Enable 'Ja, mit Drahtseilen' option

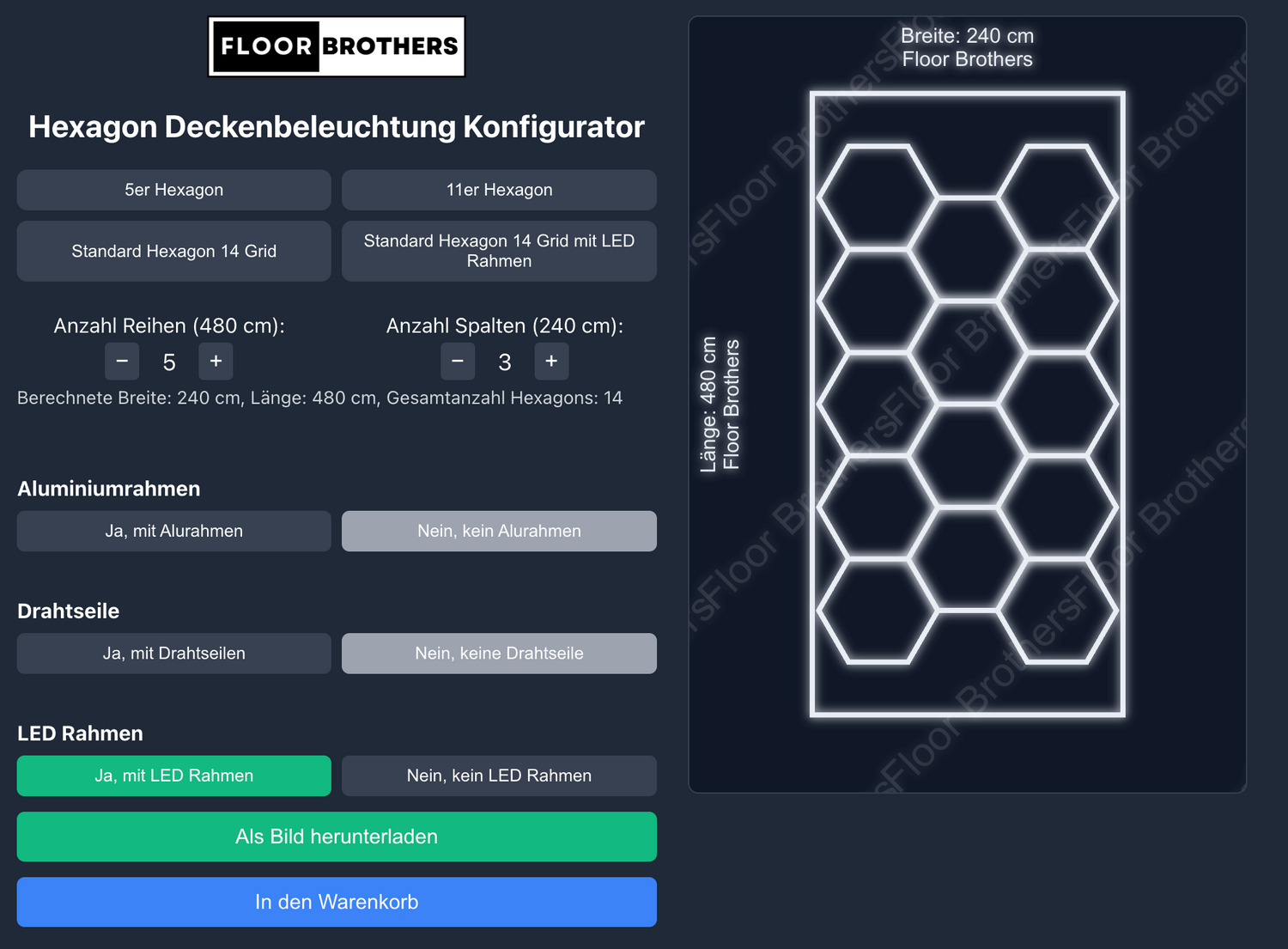click(173, 654)
